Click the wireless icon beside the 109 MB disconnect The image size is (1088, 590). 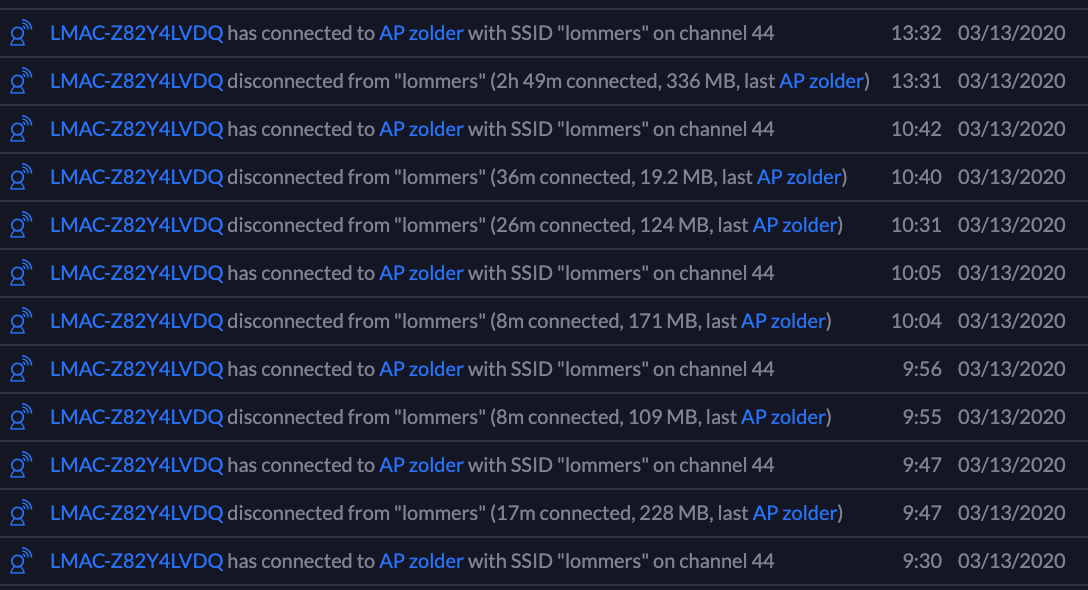pyautogui.click(x=21, y=417)
